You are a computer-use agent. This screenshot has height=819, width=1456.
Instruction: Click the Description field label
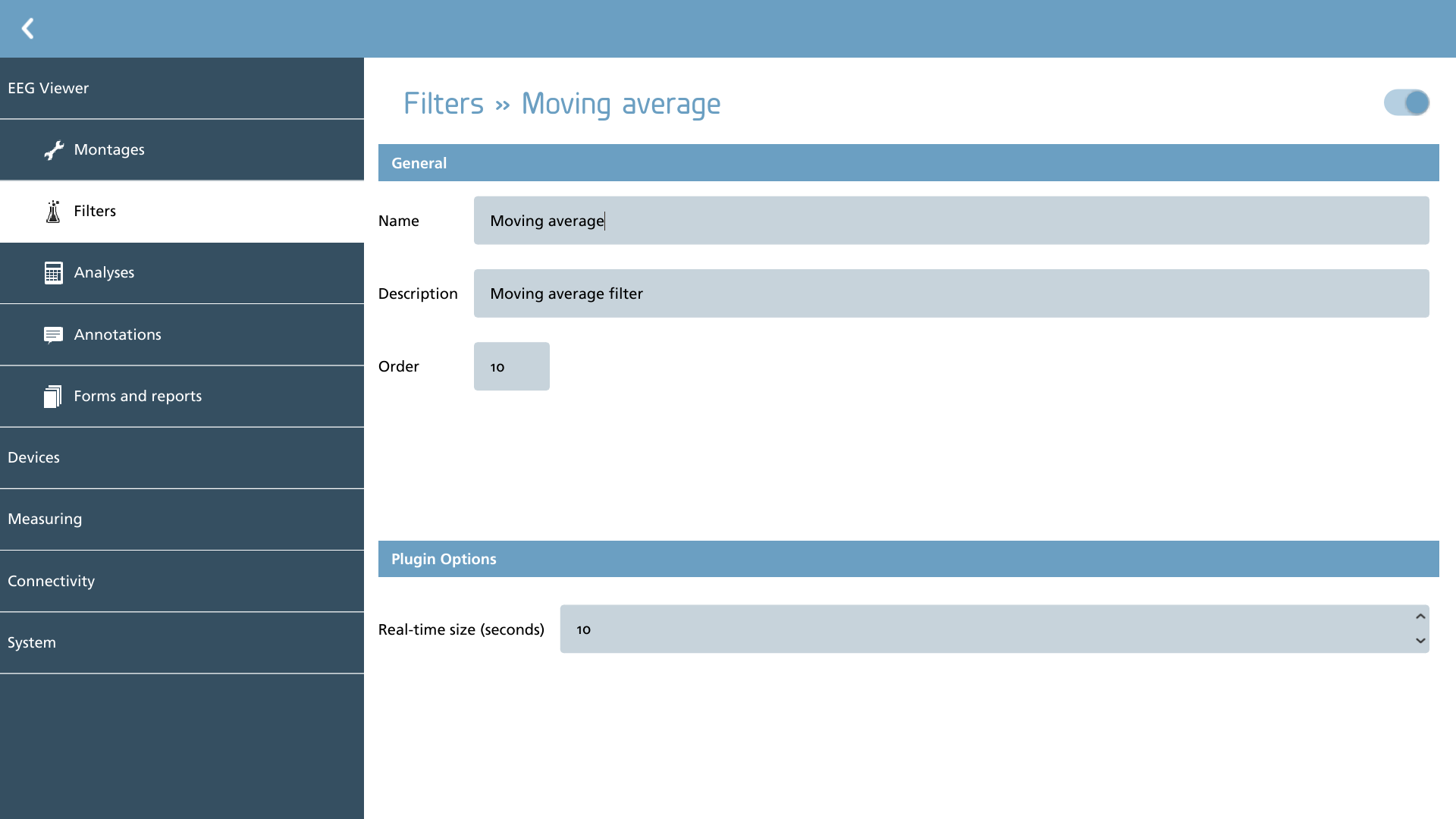[x=418, y=293]
